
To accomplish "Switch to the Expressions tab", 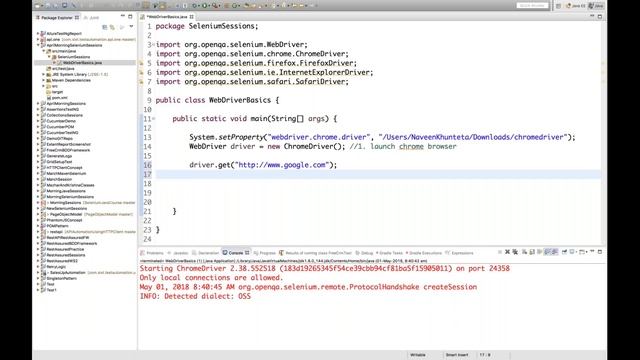I will tap(459, 253).
